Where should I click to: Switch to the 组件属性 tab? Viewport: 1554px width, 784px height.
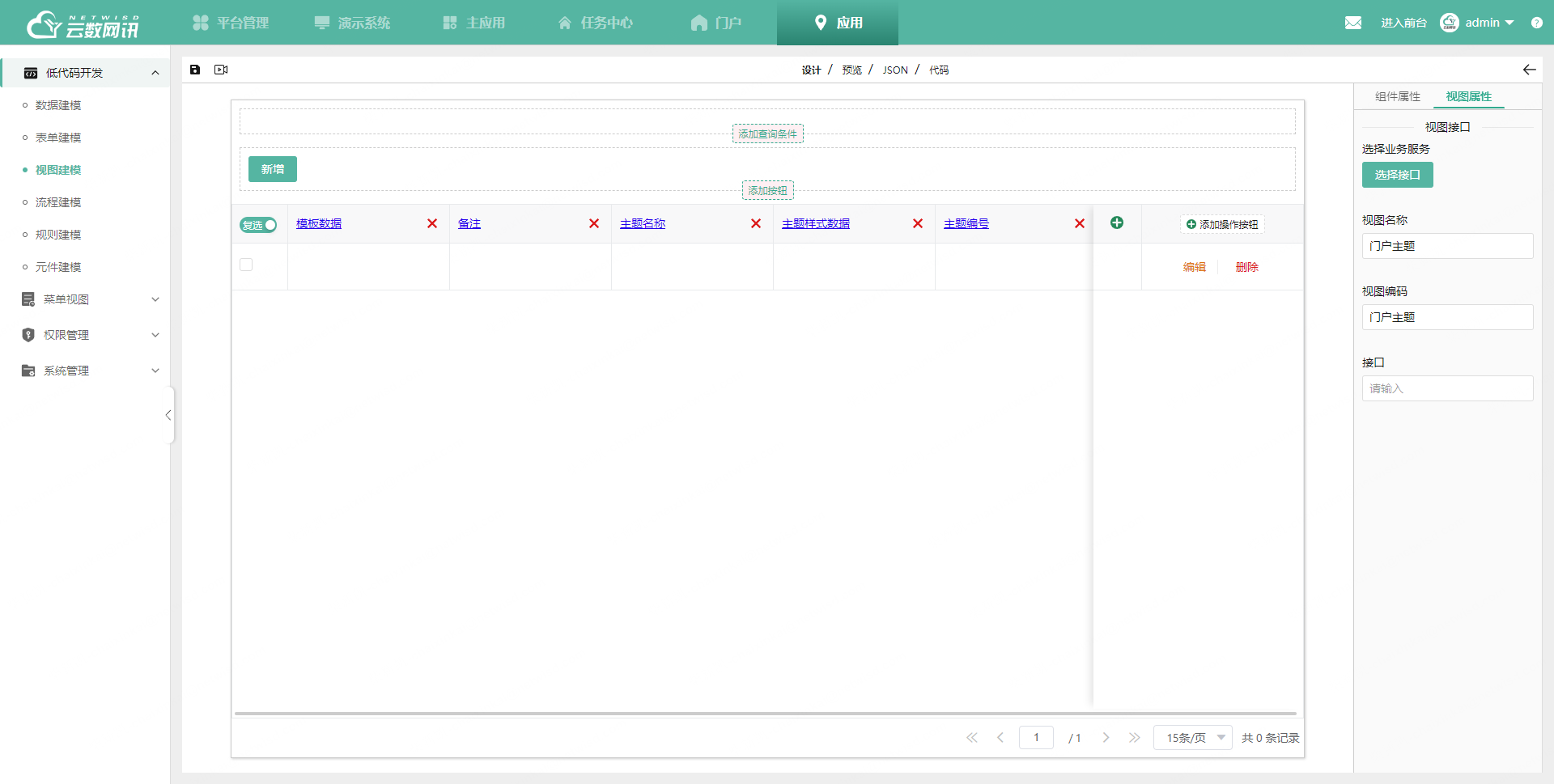pyautogui.click(x=1397, y=96)
